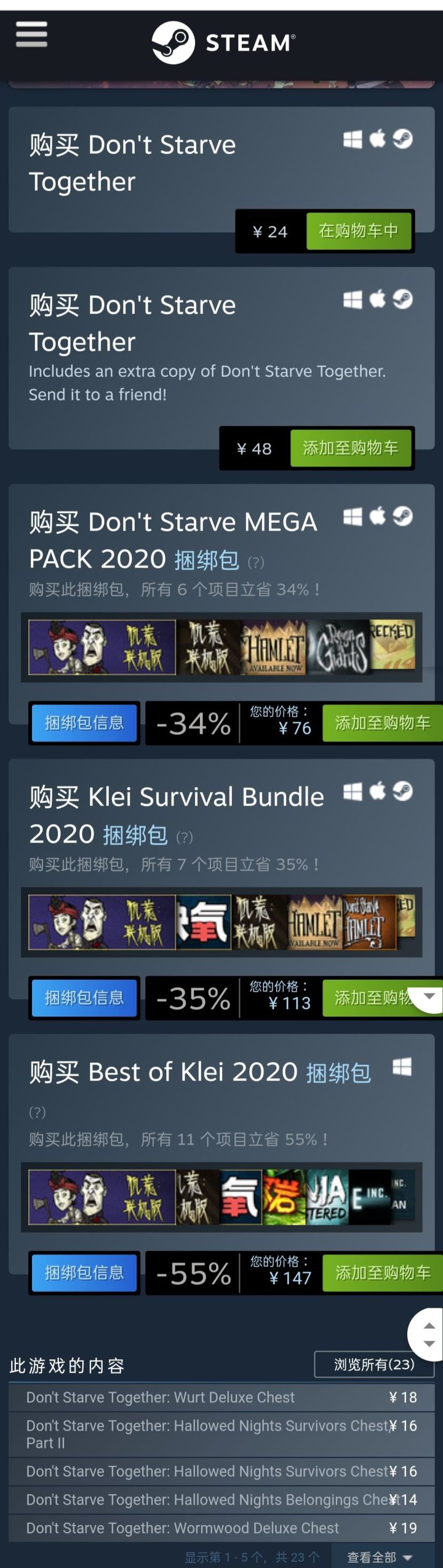Click the Apple icon on the MEGA PACK bundle
Image resolution: width=443 pixels, height=1568 pixels.
[378, 516]
